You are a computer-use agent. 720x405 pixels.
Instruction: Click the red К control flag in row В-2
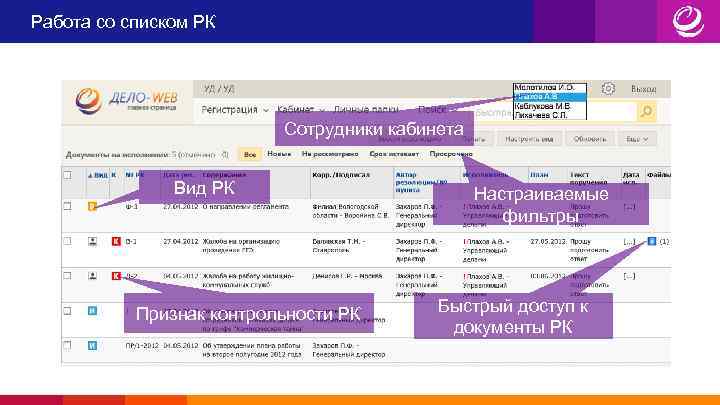click(116, 276)
